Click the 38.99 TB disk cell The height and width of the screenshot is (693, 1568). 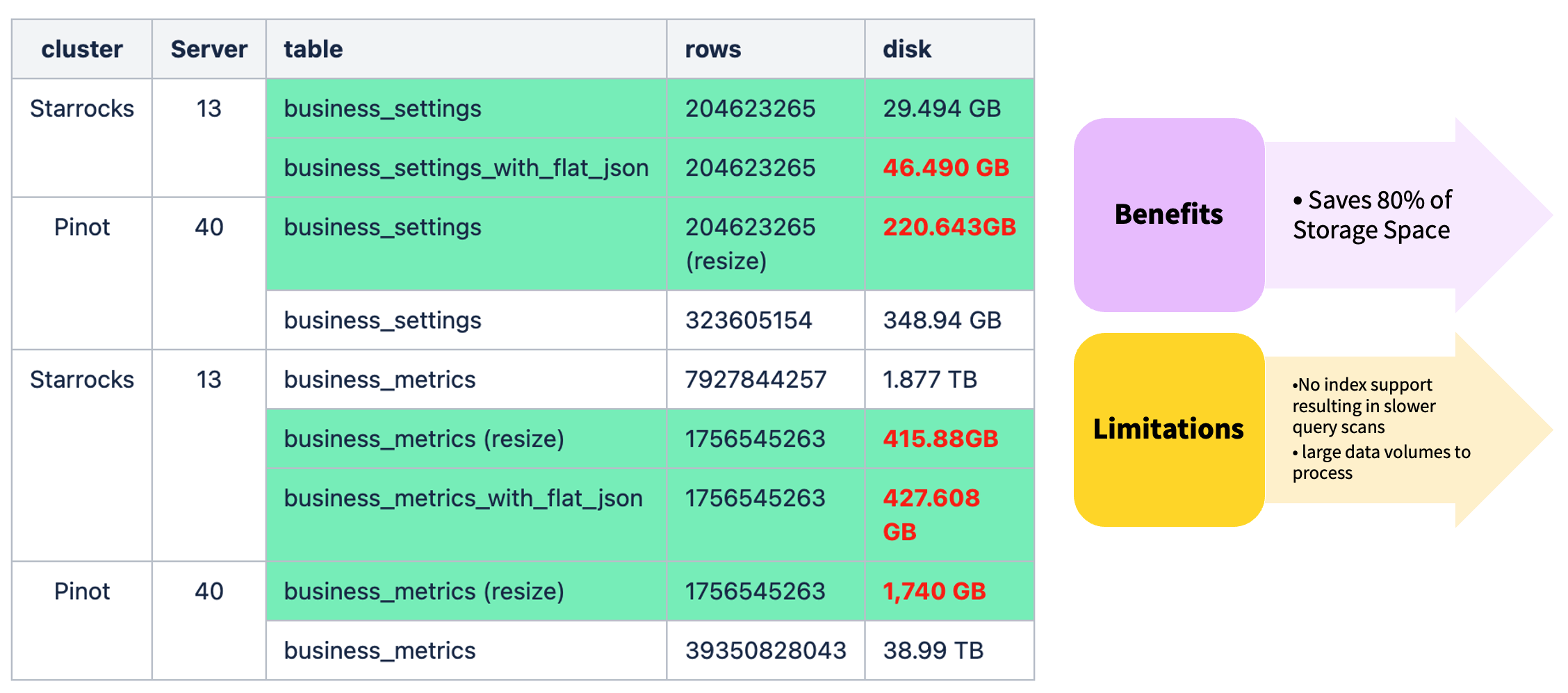[x=933, y=651]
